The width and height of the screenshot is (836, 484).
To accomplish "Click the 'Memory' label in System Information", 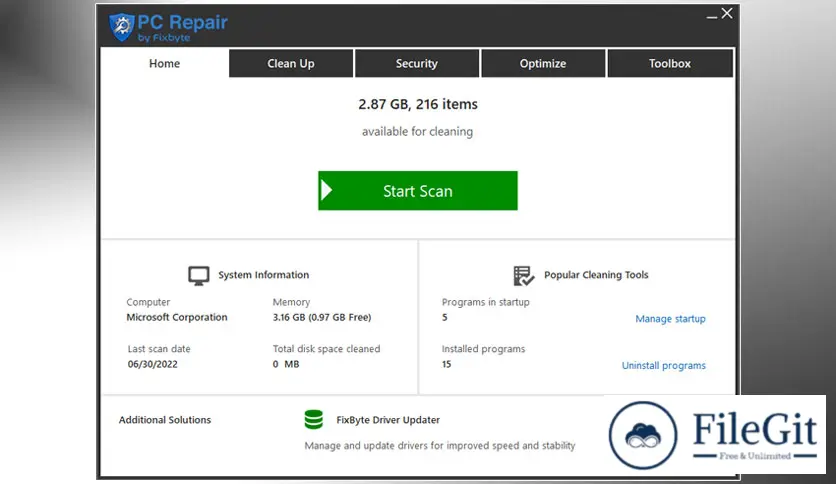I will click(291, 302).
